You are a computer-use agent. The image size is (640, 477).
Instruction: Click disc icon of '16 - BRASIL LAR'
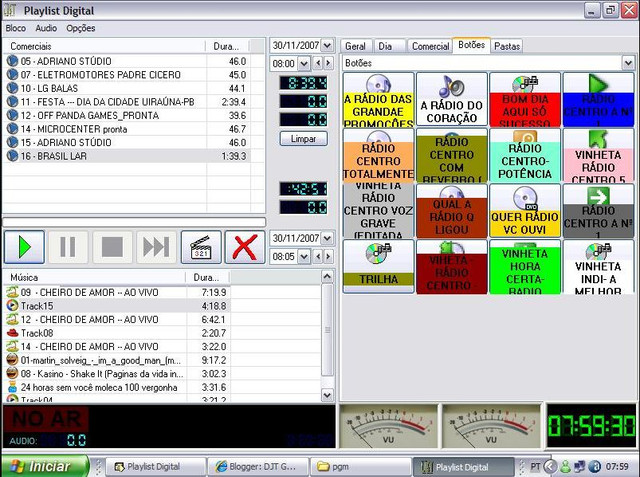tap(12, 156)
